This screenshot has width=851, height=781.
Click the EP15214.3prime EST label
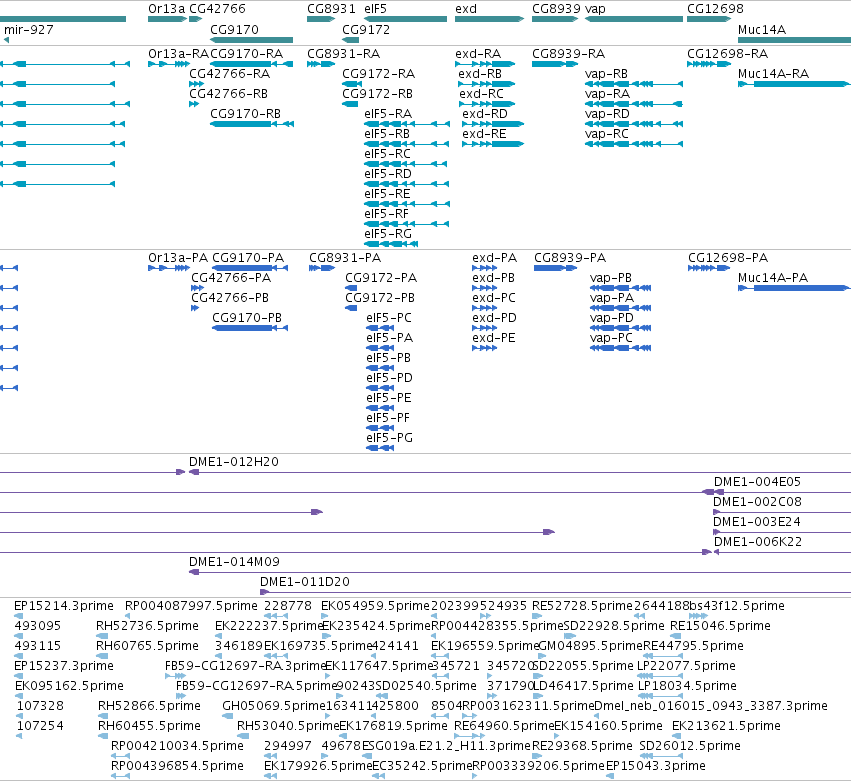coord(64,606)
